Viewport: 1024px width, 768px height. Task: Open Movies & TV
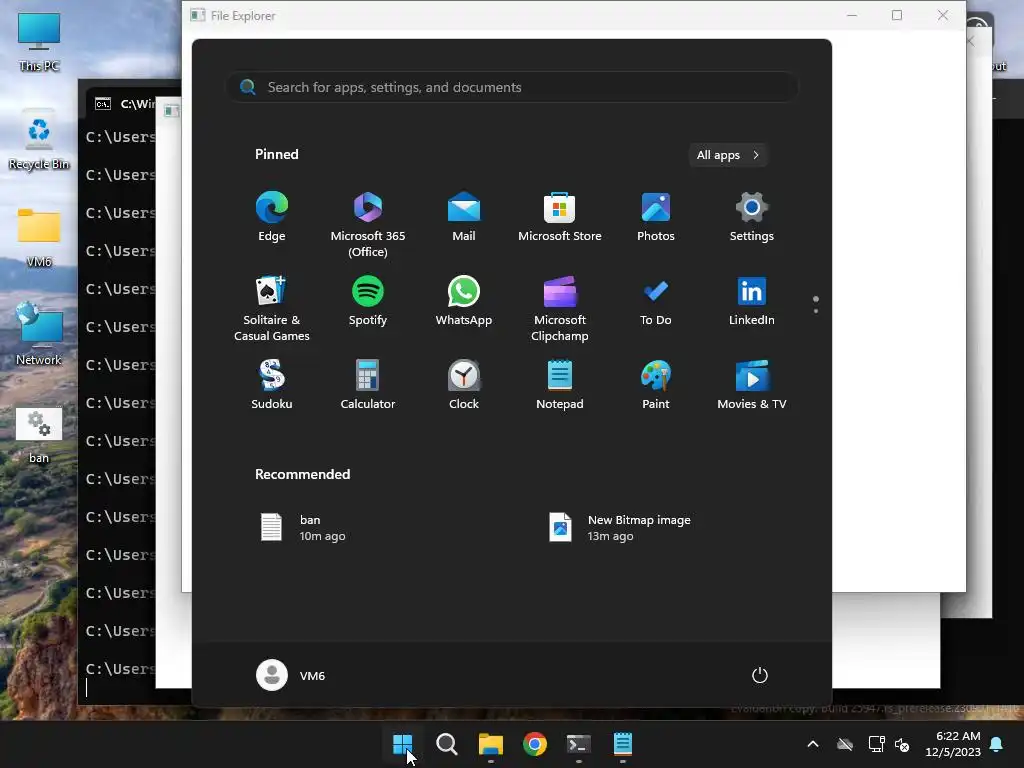752,385
